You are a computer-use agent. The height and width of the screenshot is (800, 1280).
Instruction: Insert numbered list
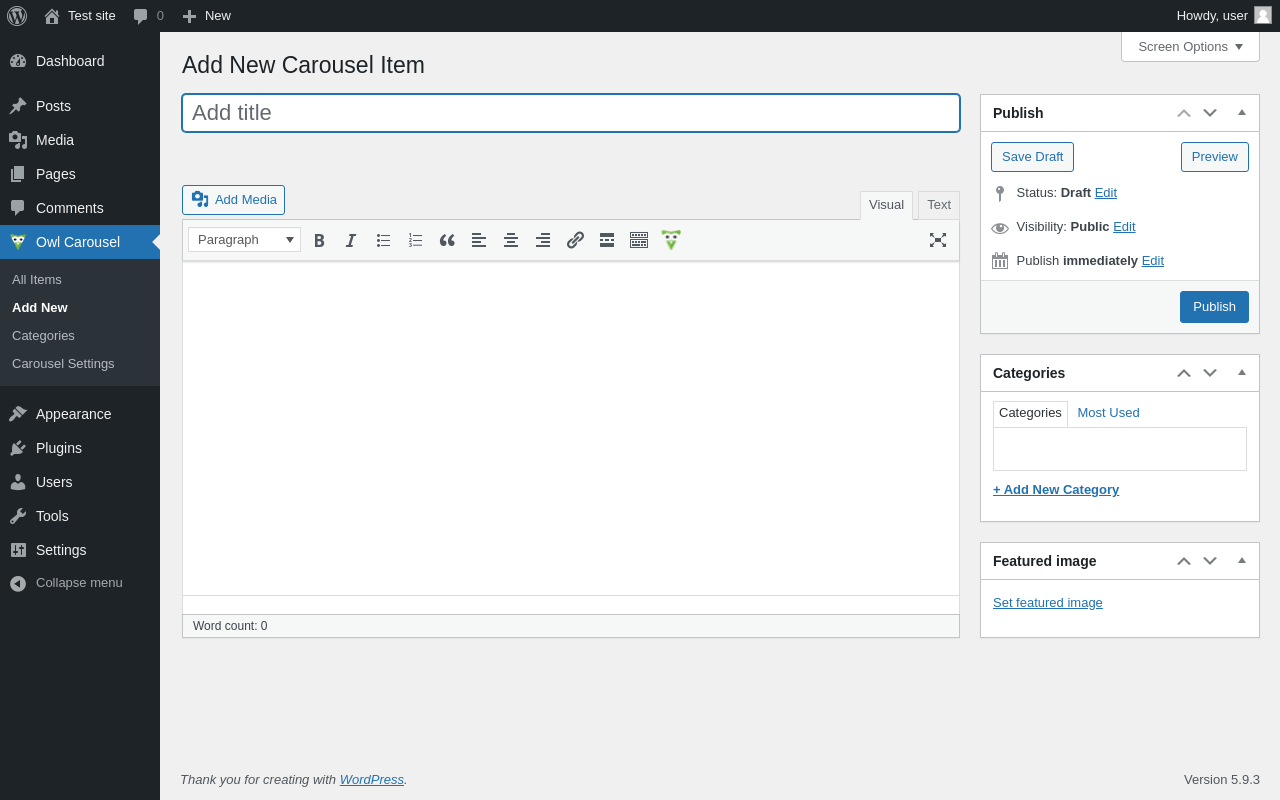pyautogui.click(x=415, y=240)
